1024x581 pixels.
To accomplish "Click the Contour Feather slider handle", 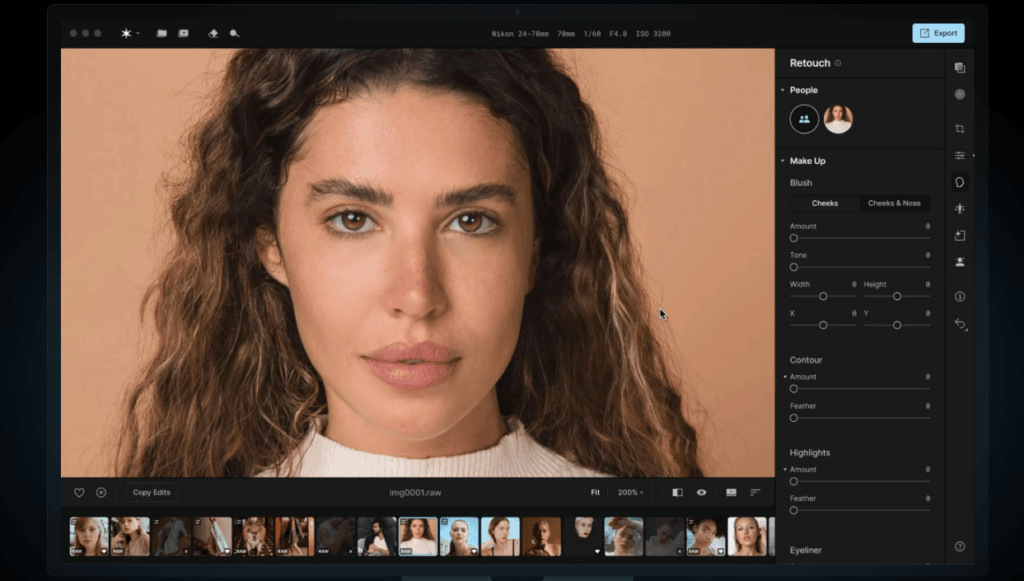I will (x=793, y=418).
